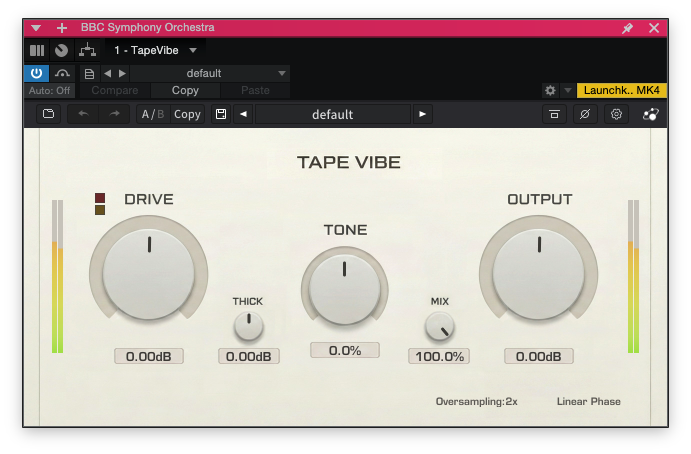Click the TONE knob
This screenshot has width=691, height=454.
click(345, 290)
